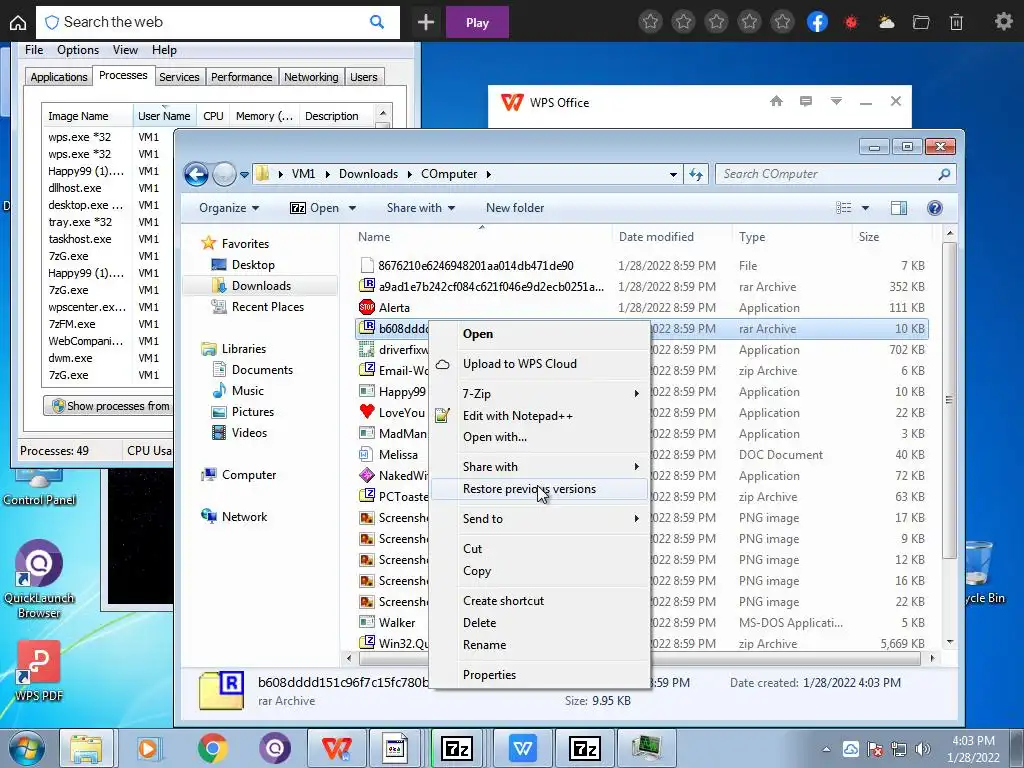Click the Search the web box

pyautogui.click(x=209, y=22)
